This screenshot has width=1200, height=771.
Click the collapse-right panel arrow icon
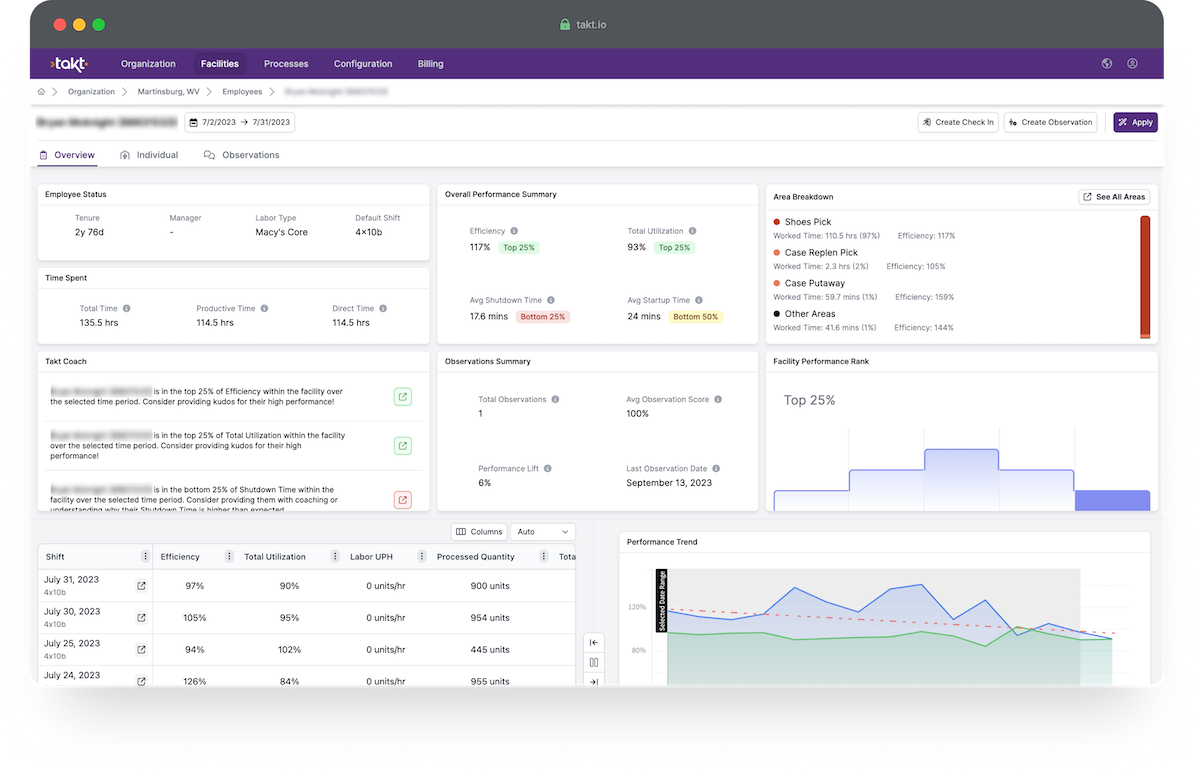(594, 681)
